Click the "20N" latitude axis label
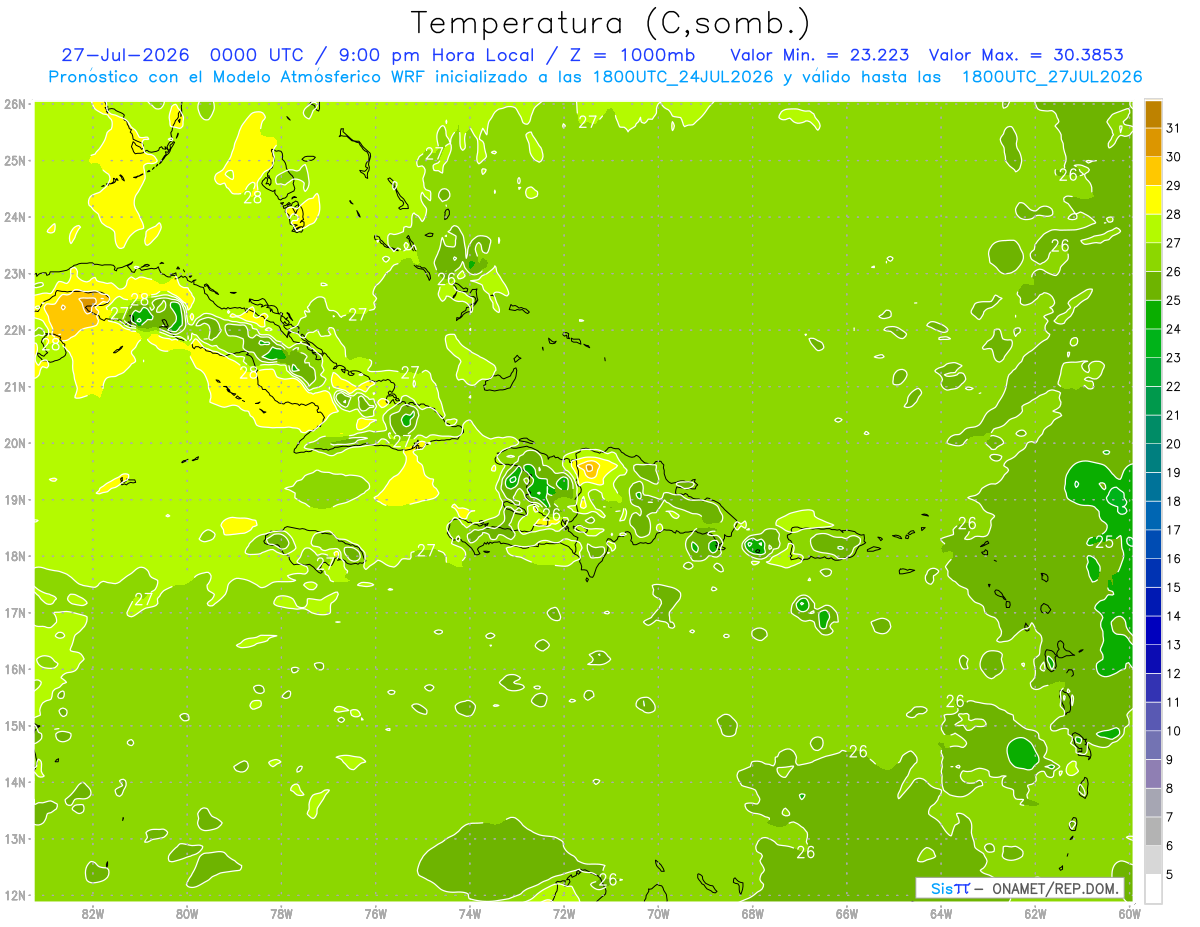 [x=15, y=443]
